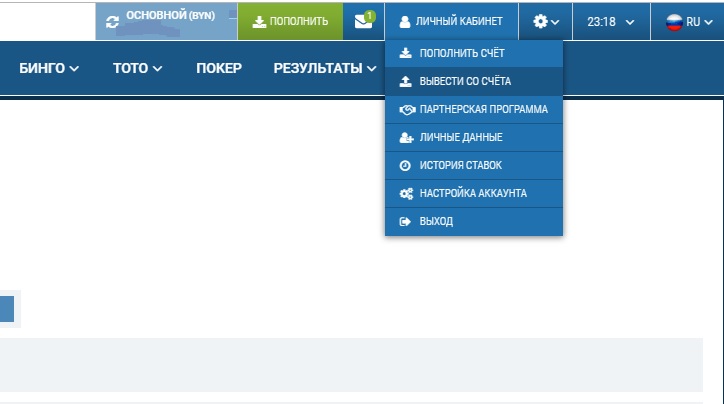Image resolution: width=724 pixels, height=404 pixels.
Task: Select Настройка аккаунта menu item
Action: [x=472, y=193]
